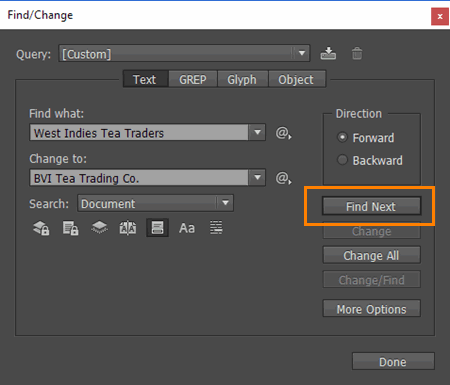Toggle Include Footnotes icon
The image size is (450, 385).
point(157,228)
